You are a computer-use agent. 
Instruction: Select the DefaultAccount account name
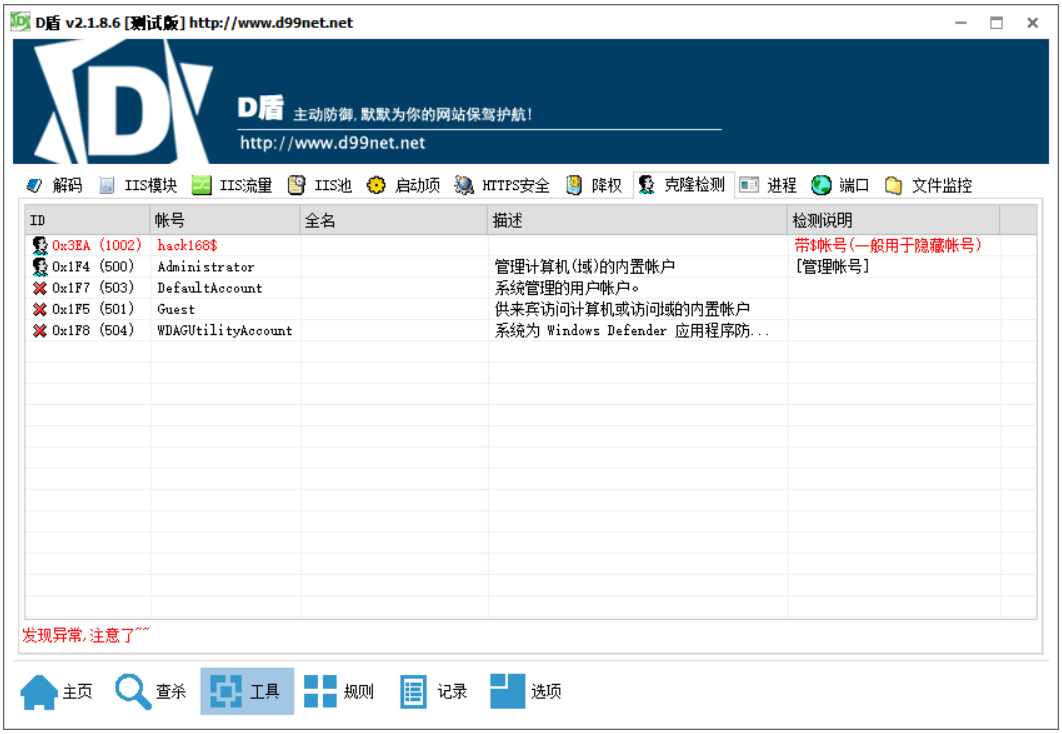(x=210, y=288)
